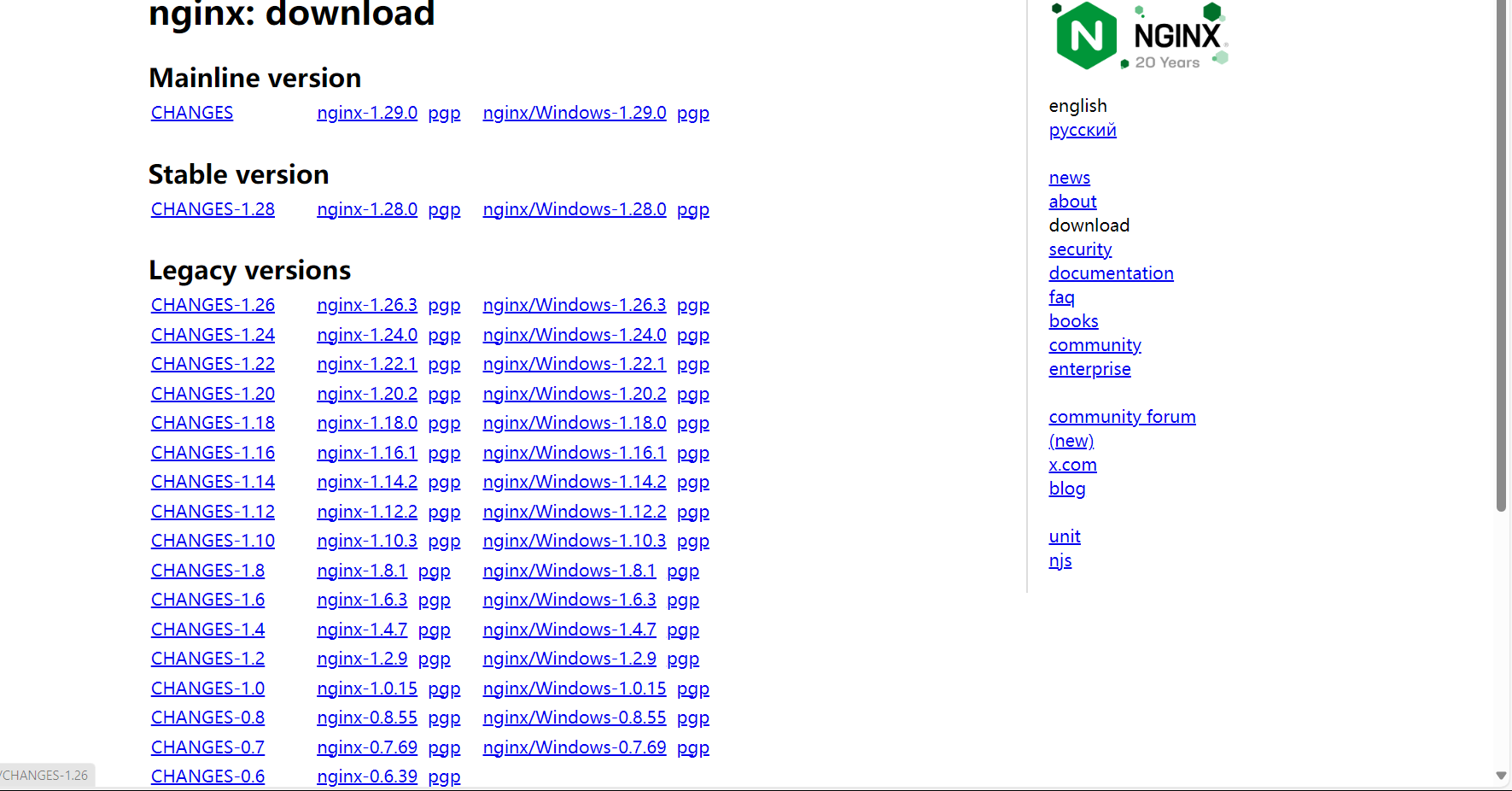The height and width of the screenshot is (791, 1512).
Task: Download nginx-0.6.39 source
Action: point(367,776)
